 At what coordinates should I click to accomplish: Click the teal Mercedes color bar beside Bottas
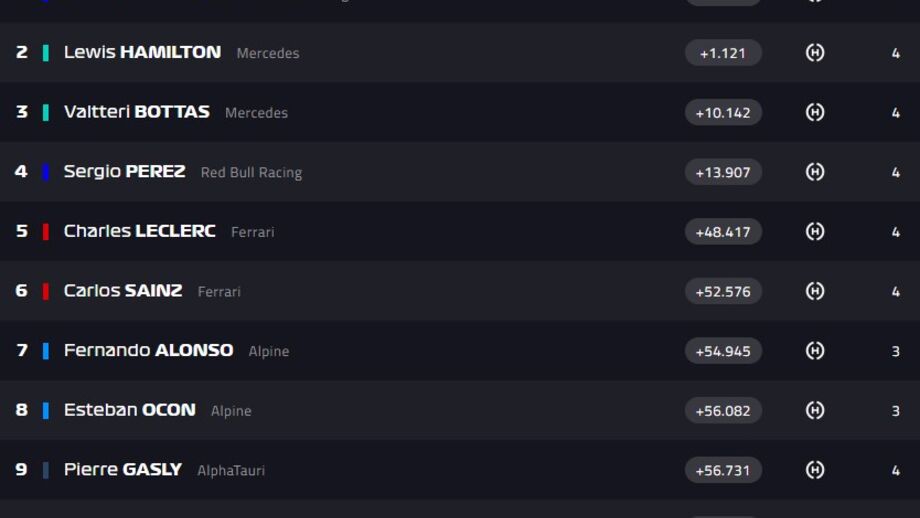click(x=46, y=112)
